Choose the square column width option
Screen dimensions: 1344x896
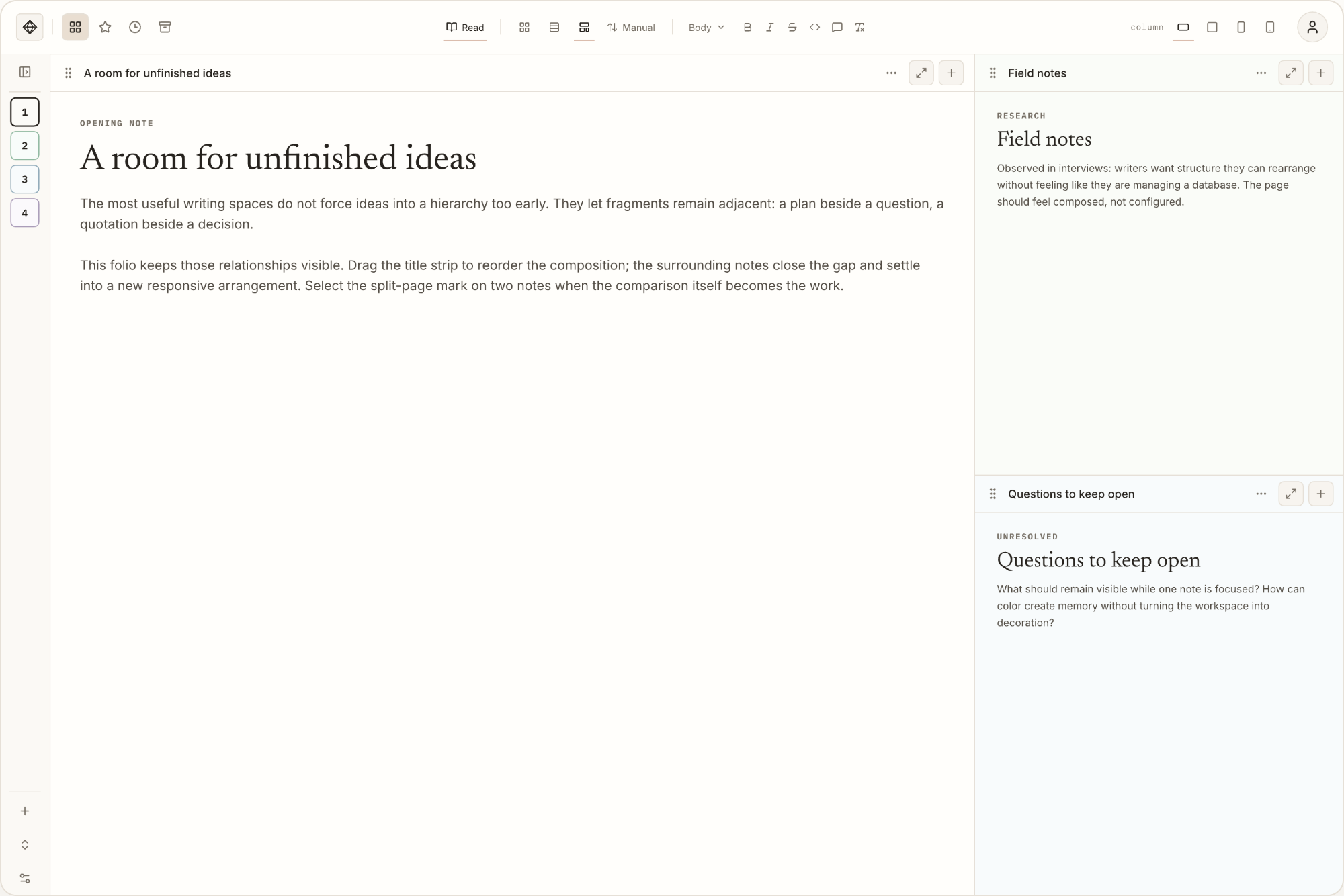(1212, 28)
